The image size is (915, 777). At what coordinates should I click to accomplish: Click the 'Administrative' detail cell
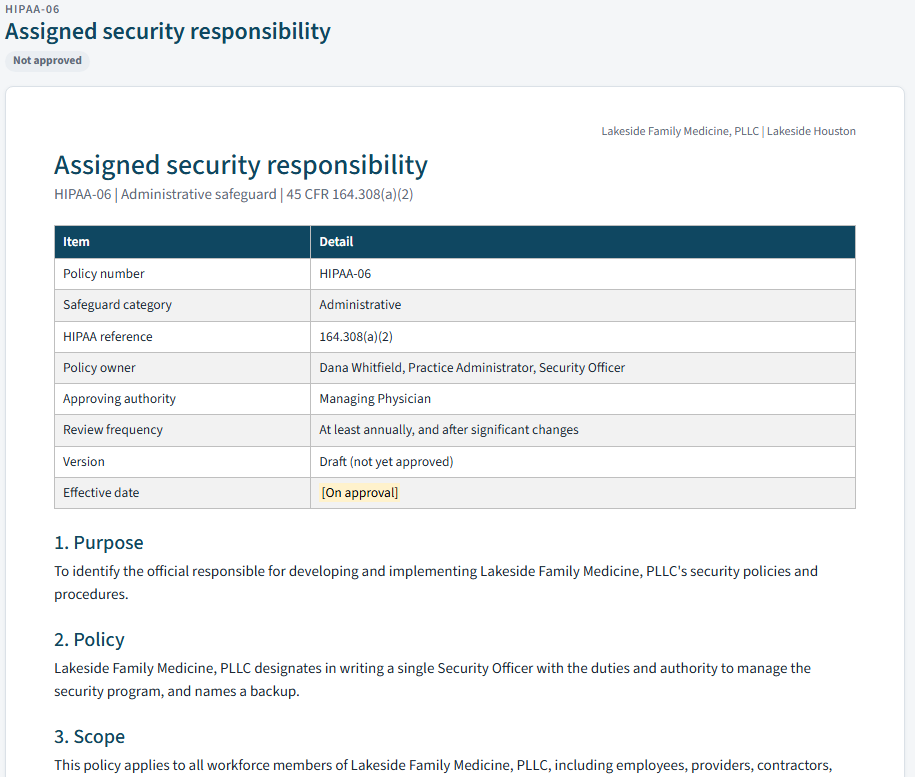tap(583, 305)
